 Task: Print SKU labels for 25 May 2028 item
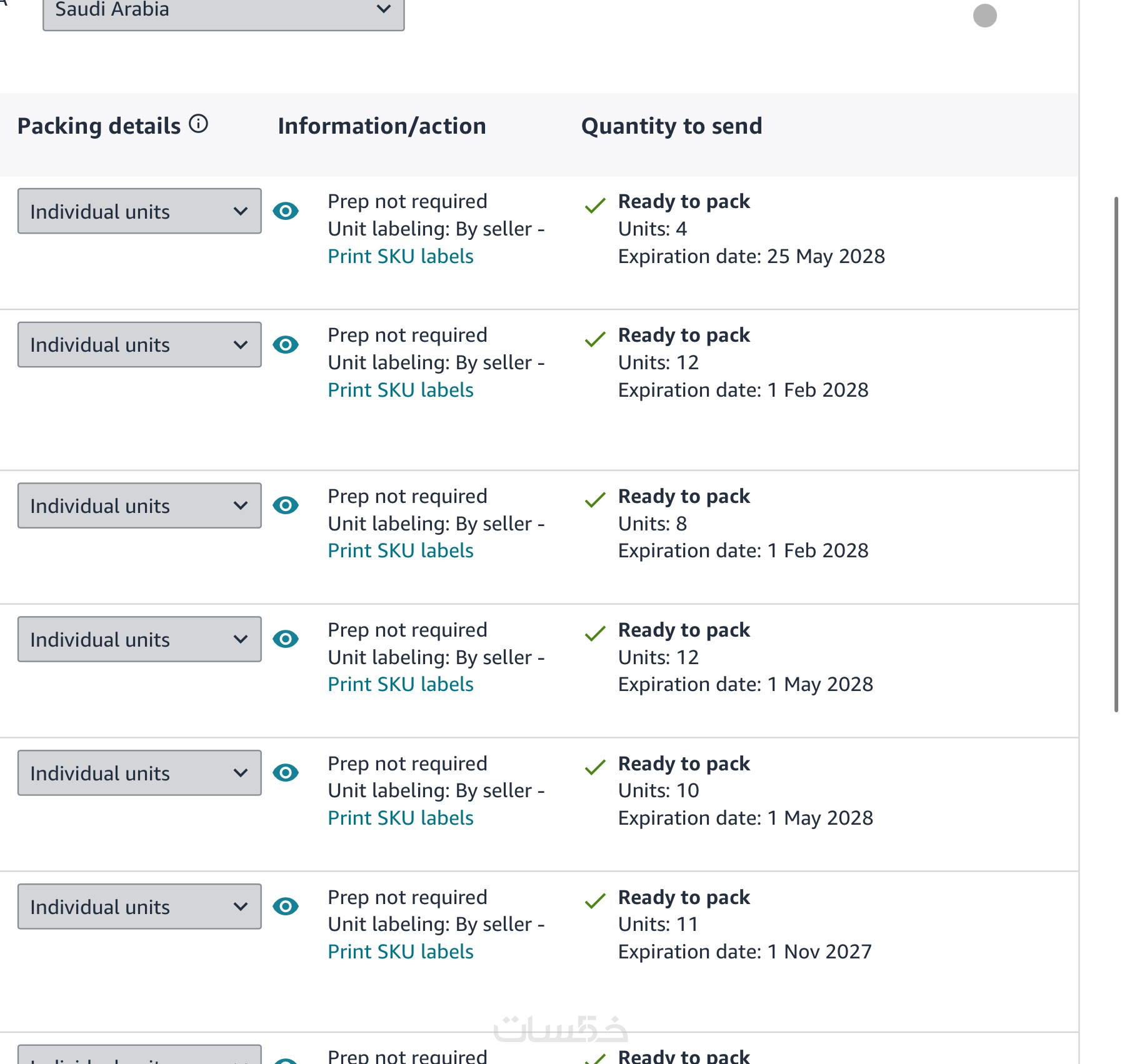(x=400, y=257)
